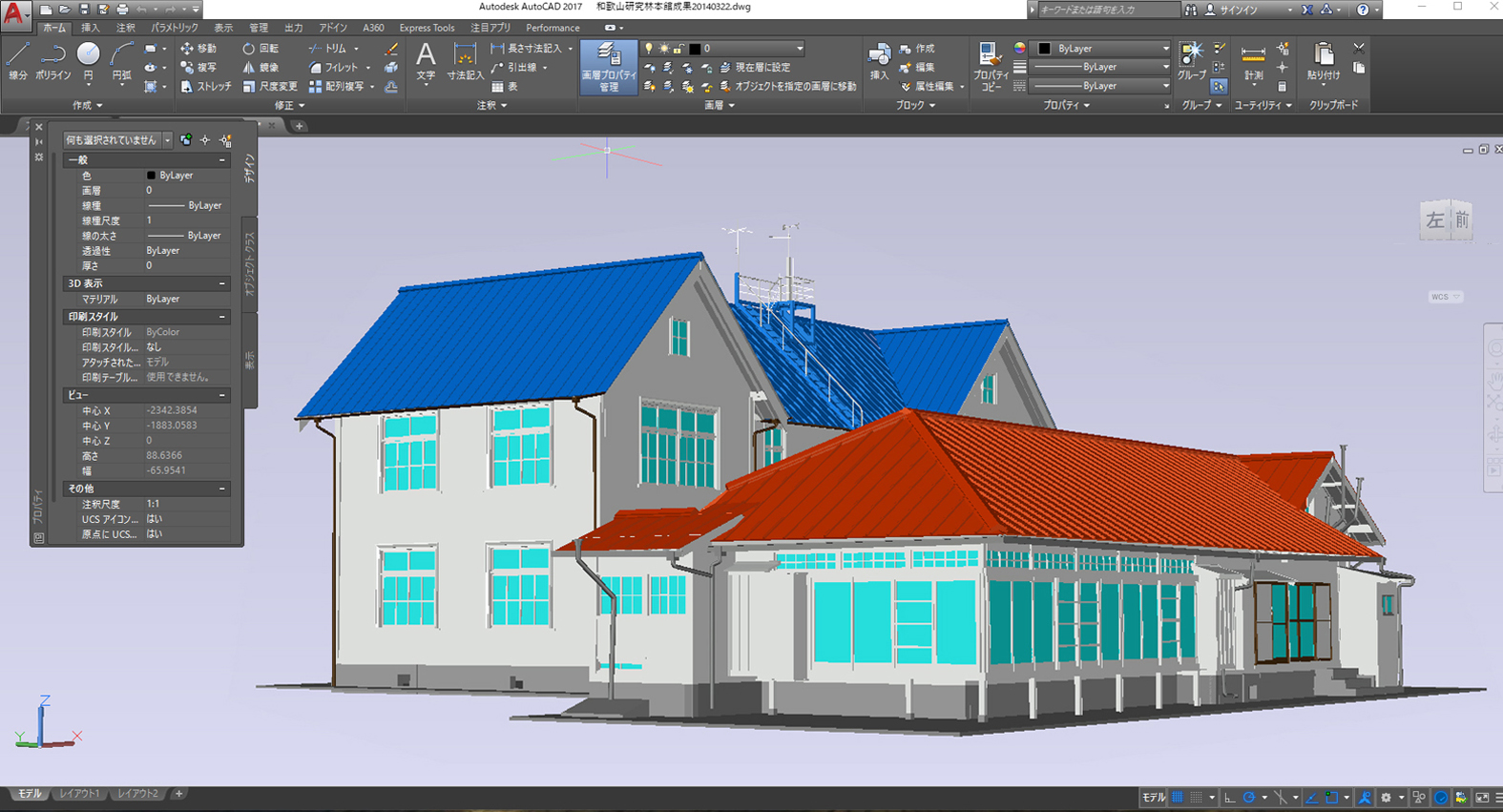Click the keyword search input field

(1107, 10)
